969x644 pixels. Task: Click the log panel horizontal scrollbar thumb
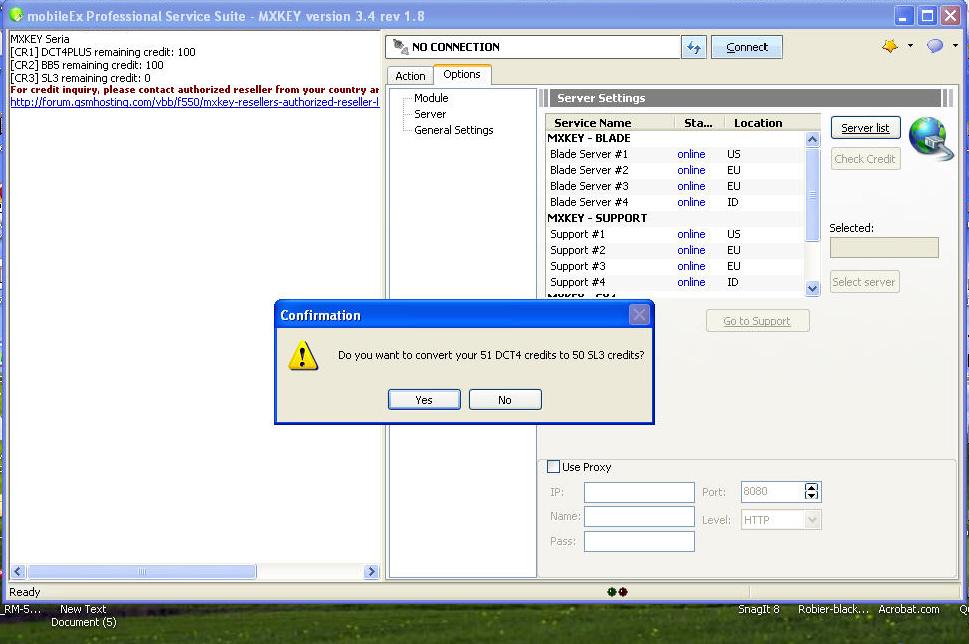[142, 572]
